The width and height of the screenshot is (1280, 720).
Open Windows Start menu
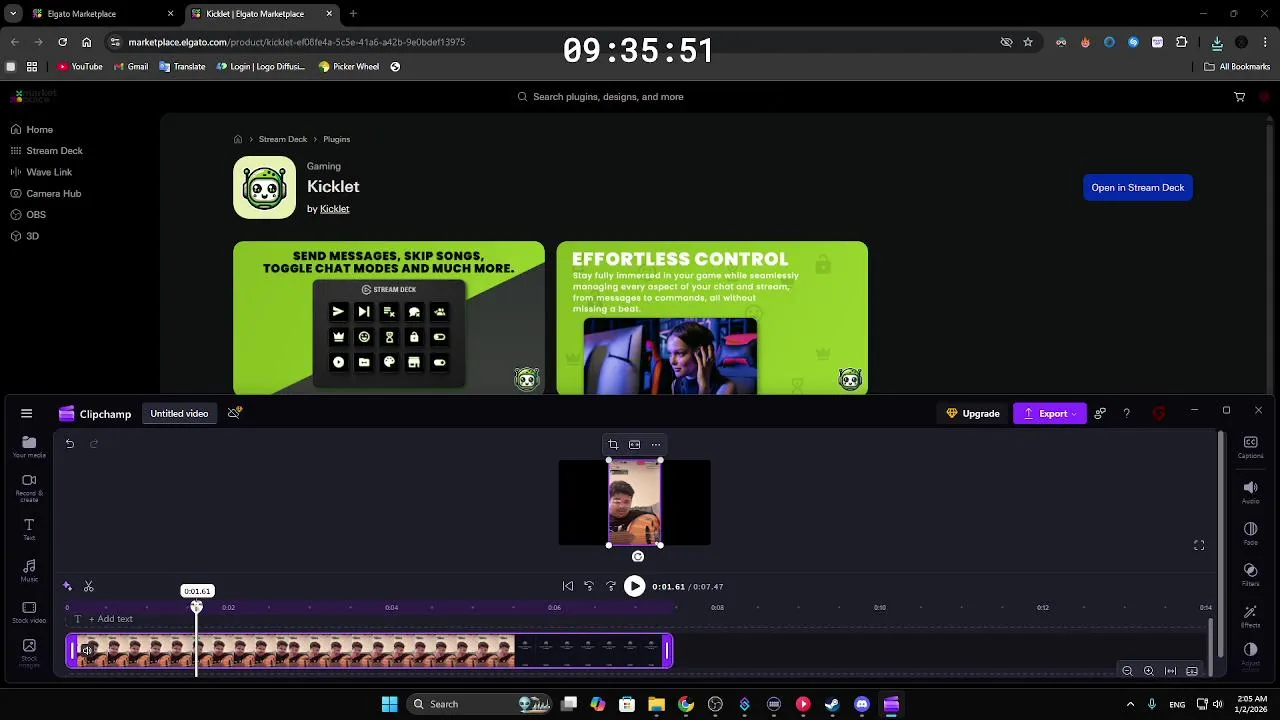389,704
